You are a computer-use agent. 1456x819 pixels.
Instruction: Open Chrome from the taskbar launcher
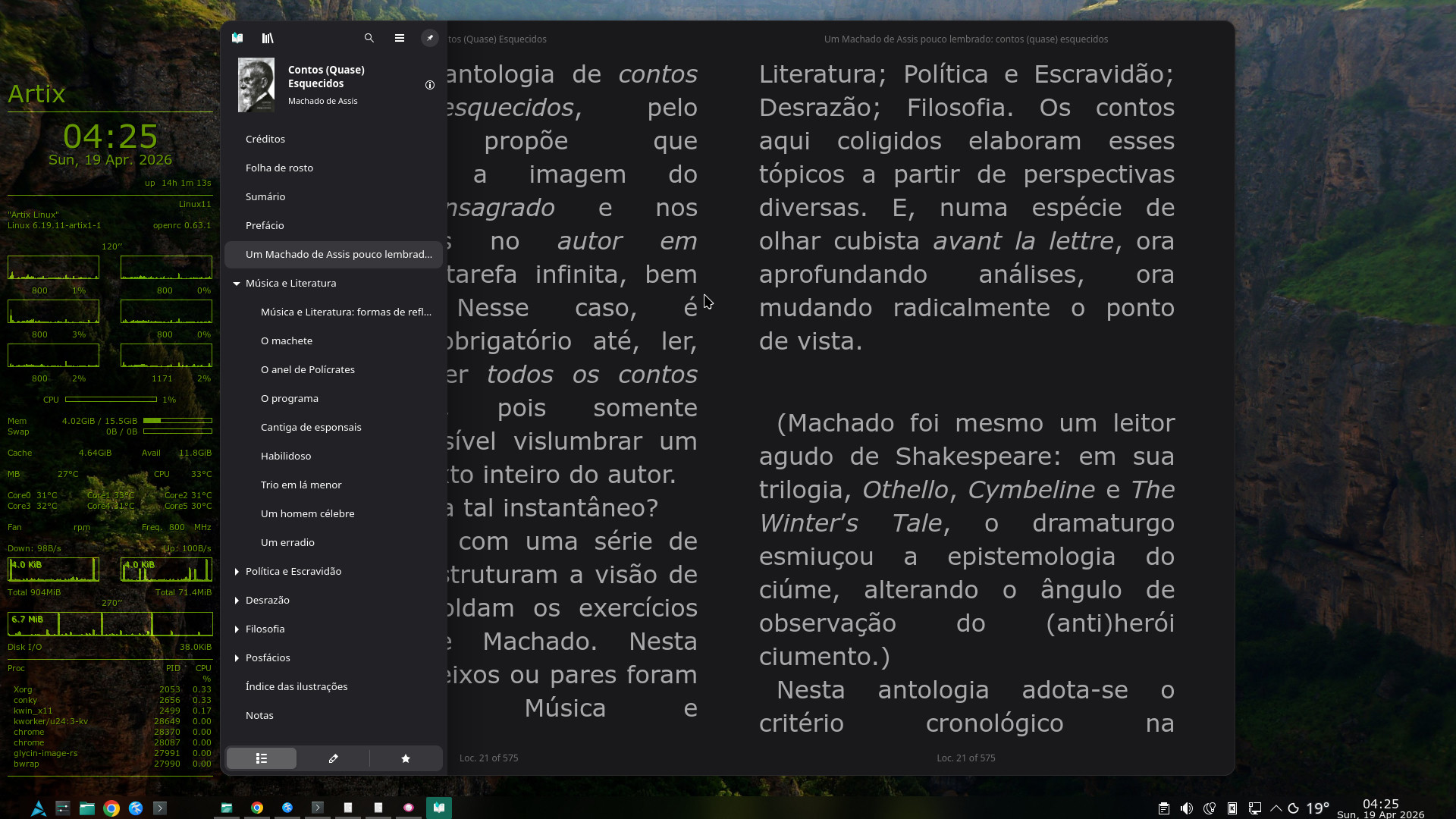point(111,808)
